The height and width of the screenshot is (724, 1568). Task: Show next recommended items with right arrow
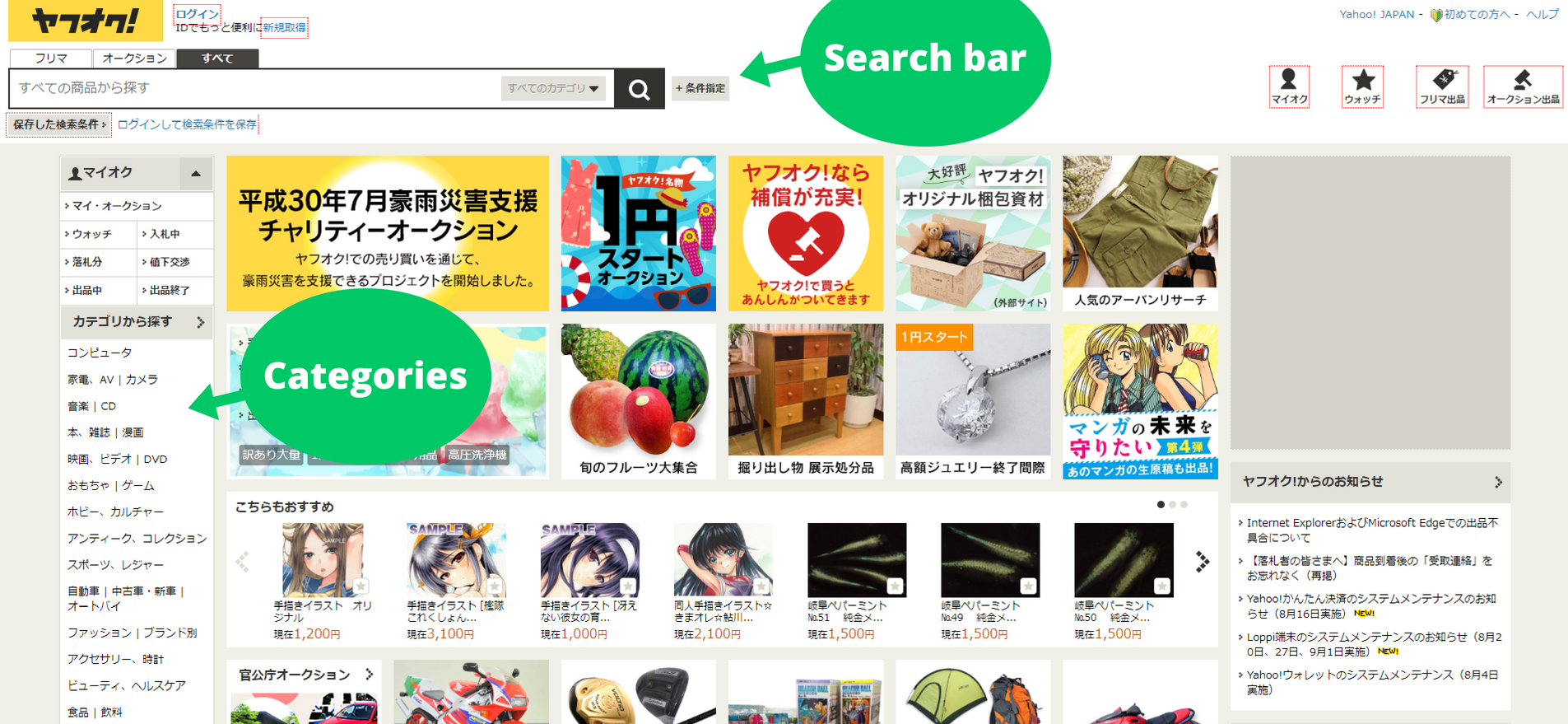1202,562
